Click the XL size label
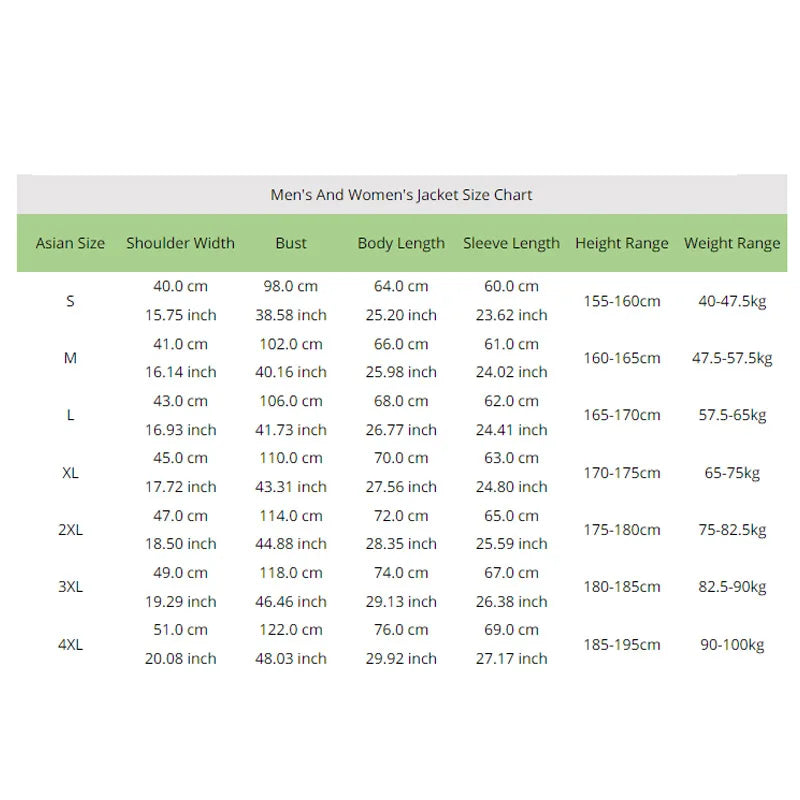This screenshot has width=800, height=800. 70,473
